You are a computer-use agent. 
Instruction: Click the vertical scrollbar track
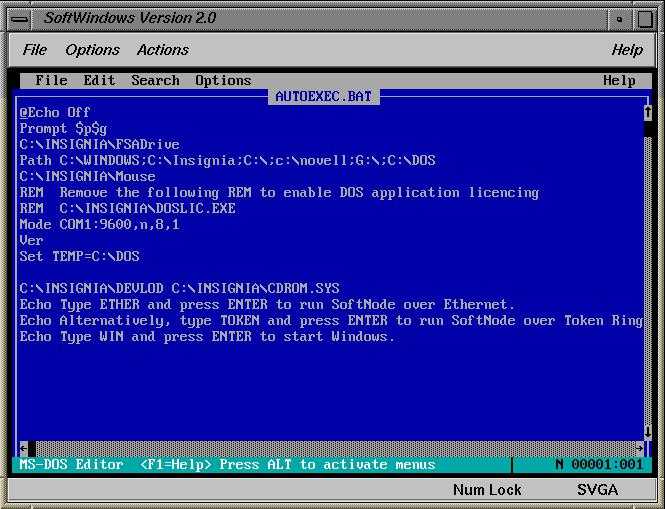point(648,280)
